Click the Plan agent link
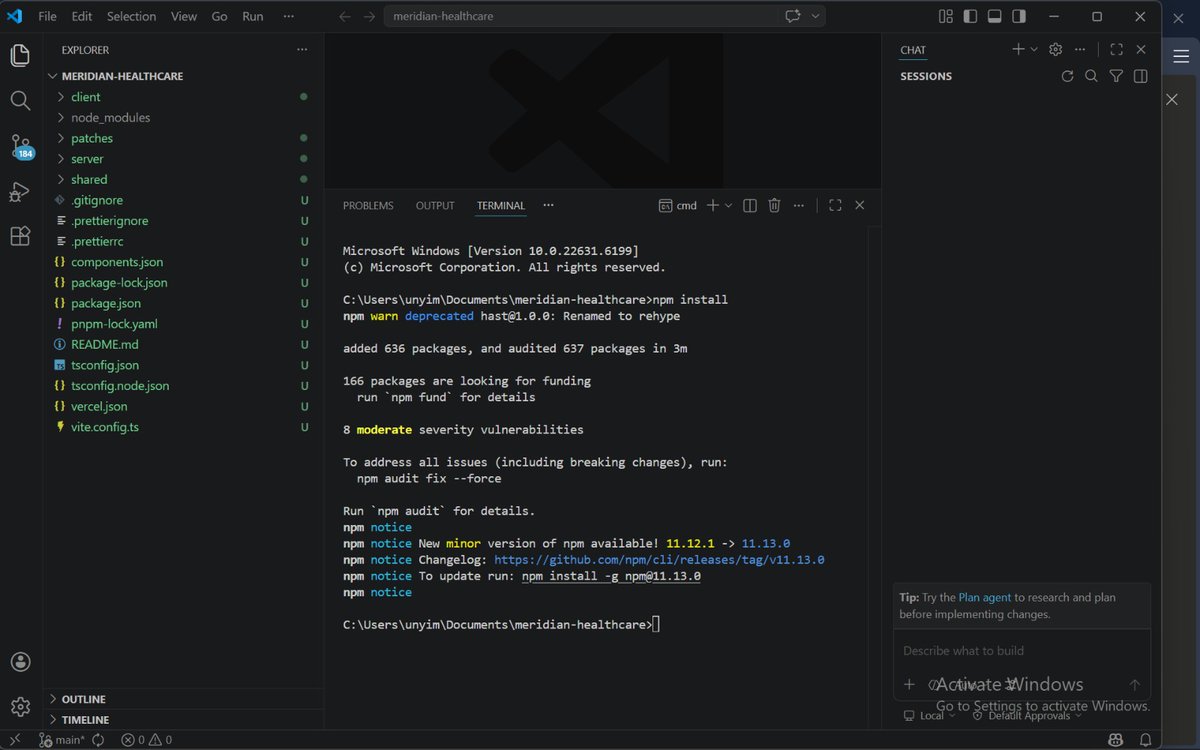 tap(985, 597)
